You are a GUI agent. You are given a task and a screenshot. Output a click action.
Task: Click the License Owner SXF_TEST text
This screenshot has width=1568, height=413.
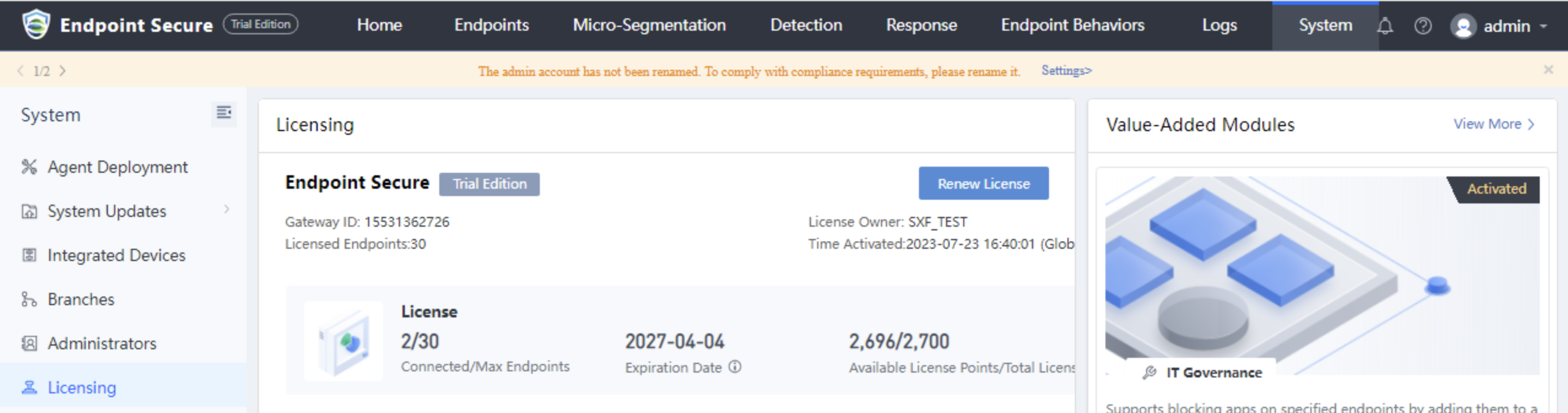pos(888,222)
